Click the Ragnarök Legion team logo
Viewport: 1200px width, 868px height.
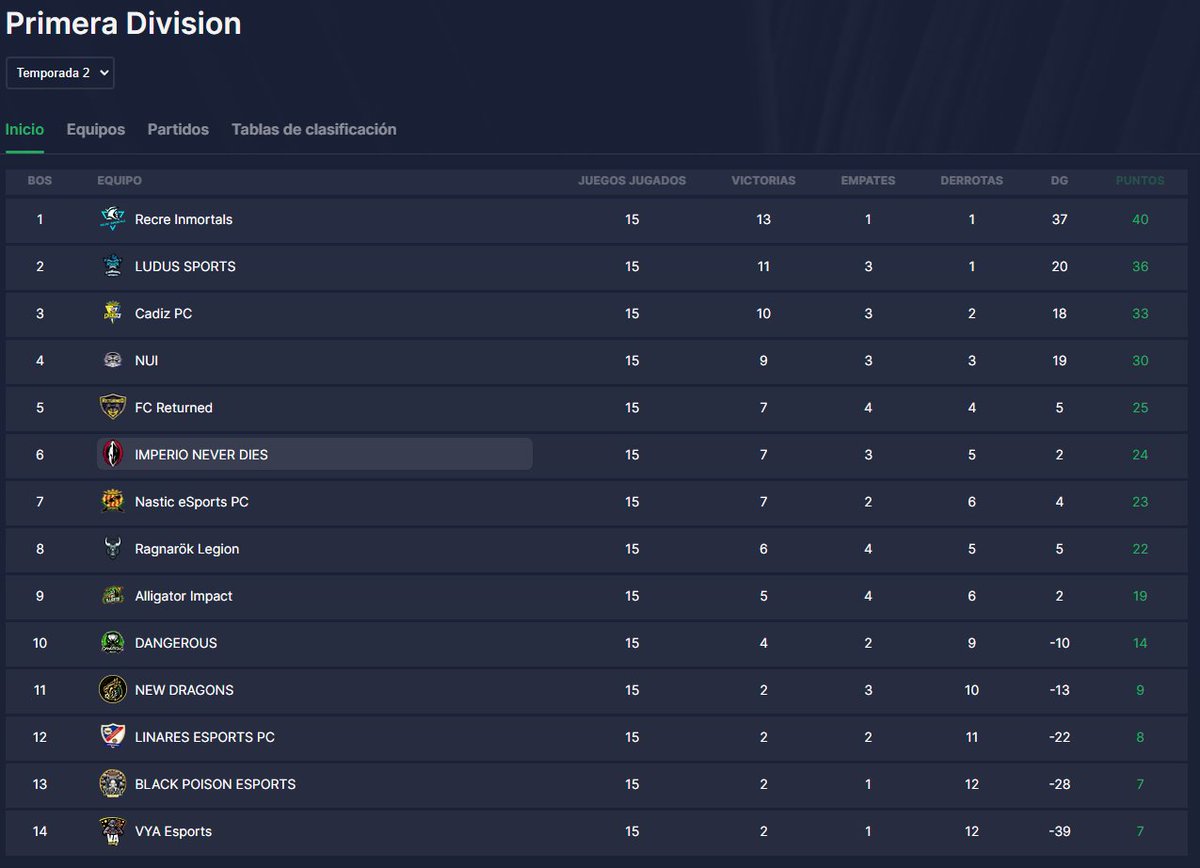pyautogui.click(x=113, y=548)
